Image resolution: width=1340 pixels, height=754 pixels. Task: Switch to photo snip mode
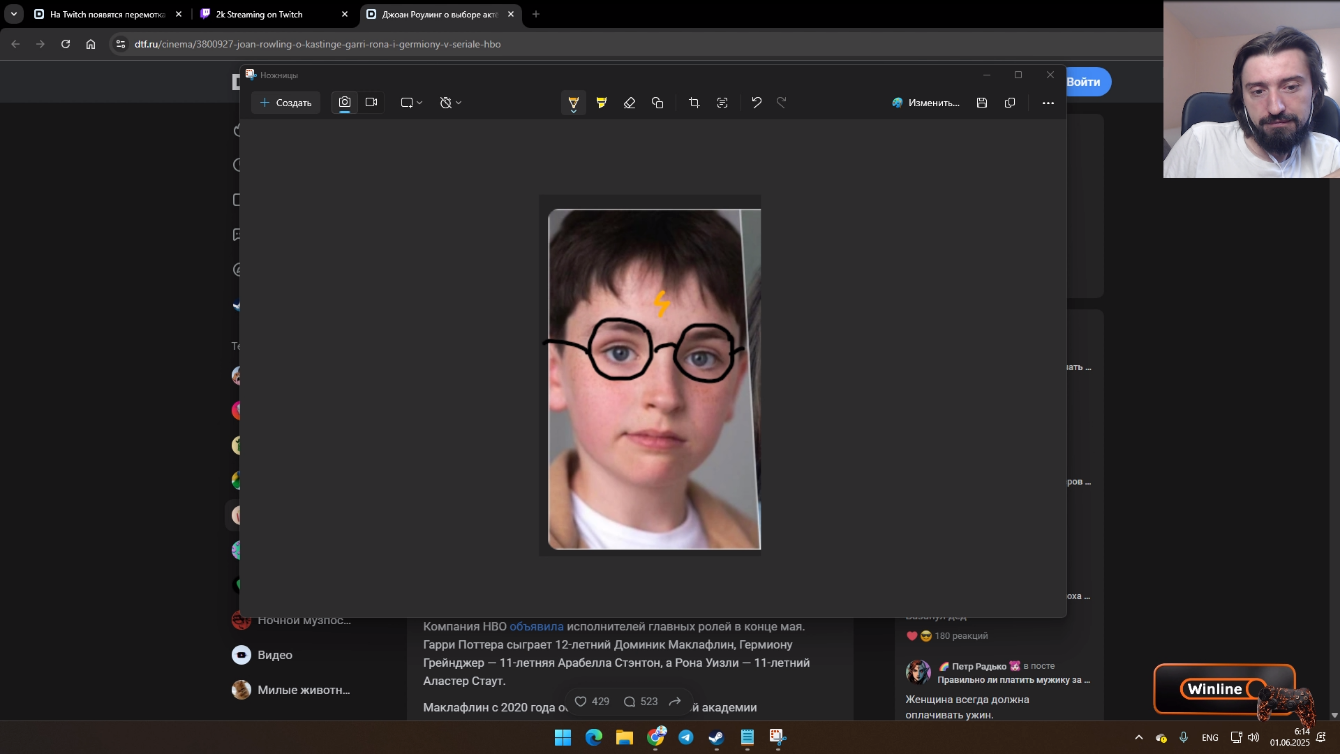(x=344, y=103)
